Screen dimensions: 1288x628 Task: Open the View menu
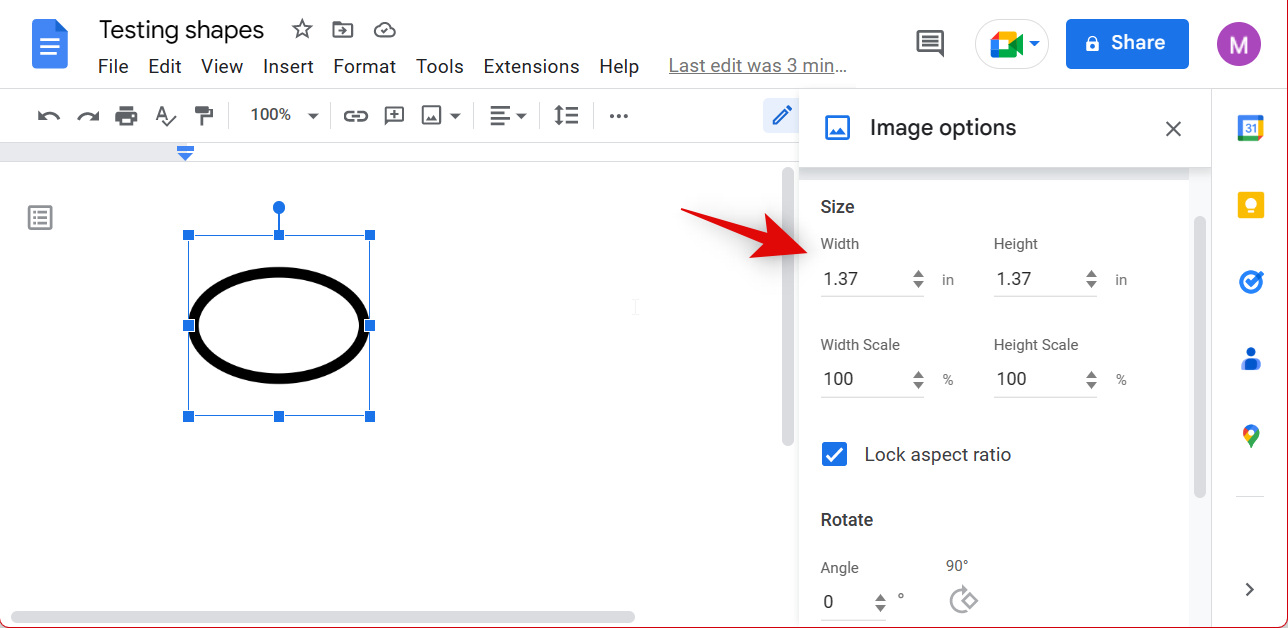point(222,67)
